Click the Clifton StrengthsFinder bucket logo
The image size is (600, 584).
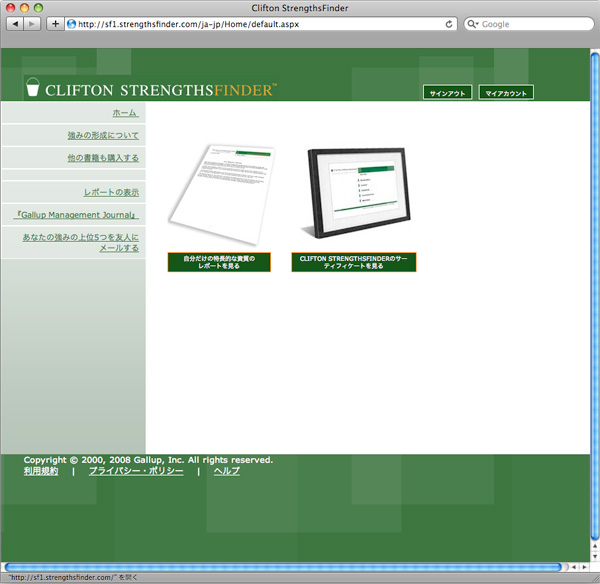pos(33,88)
